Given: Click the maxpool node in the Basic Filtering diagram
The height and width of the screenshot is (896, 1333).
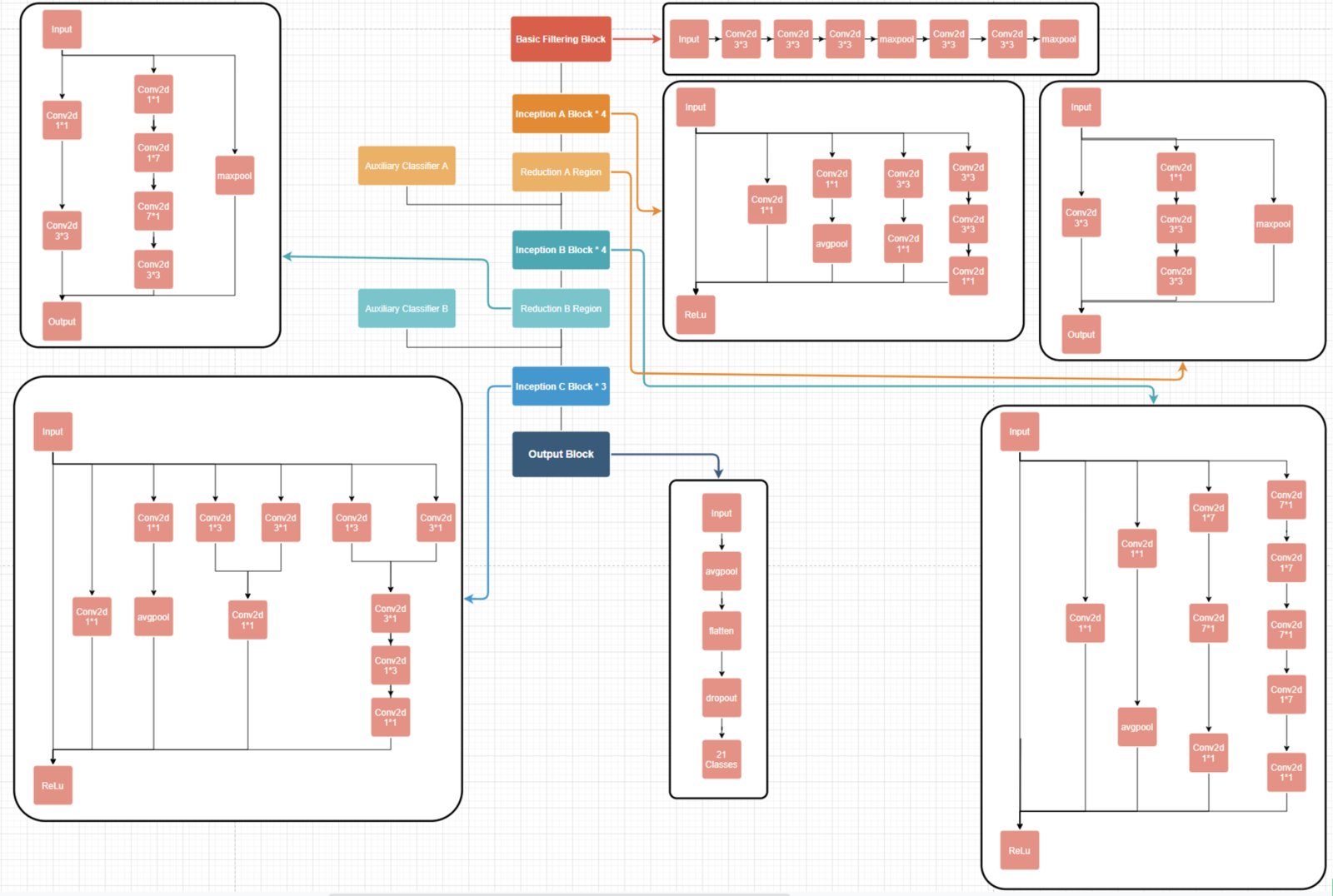Looking at the screenshot, I should 896,38.
